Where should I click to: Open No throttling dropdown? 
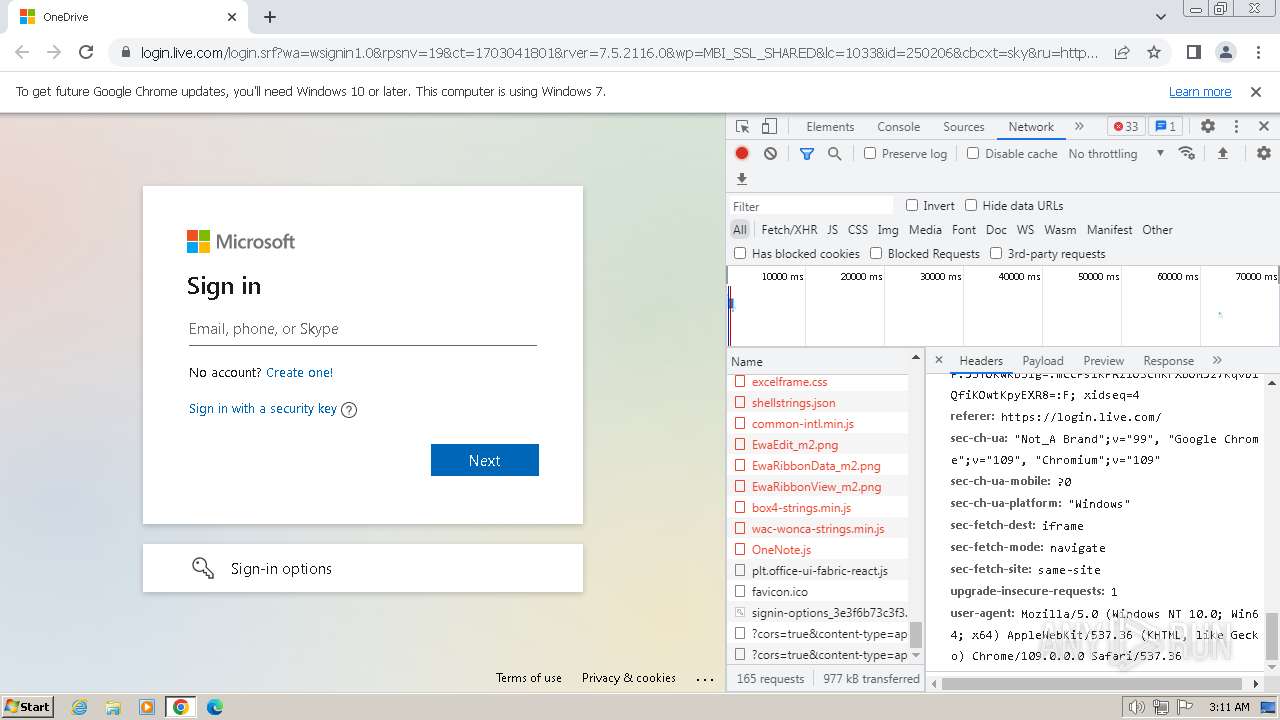[x=1116, y=153]
